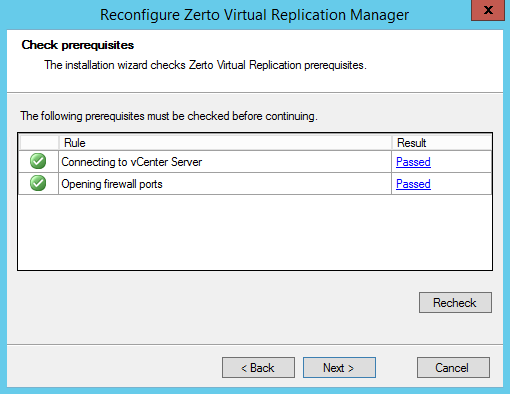Click the Reconfigure Zerto Virtual Replication Manager title
Image resolution: width=510 pixels, height=394 pixels.
(254, 15)
